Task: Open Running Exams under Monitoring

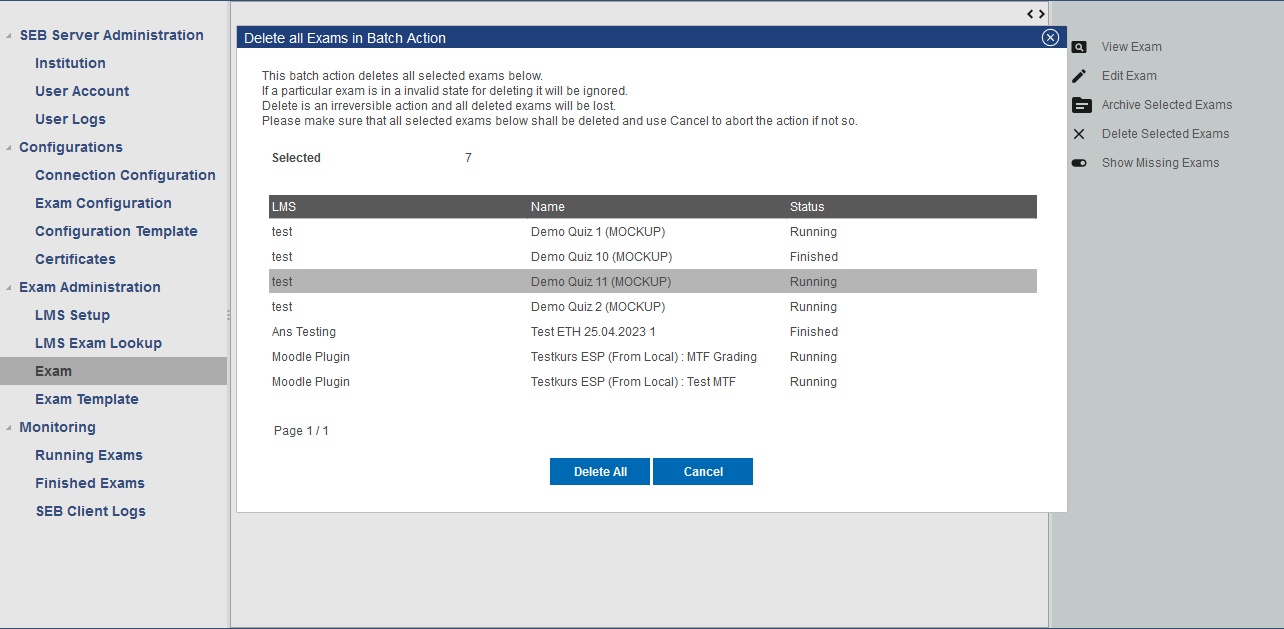Action: coord(89,455)
